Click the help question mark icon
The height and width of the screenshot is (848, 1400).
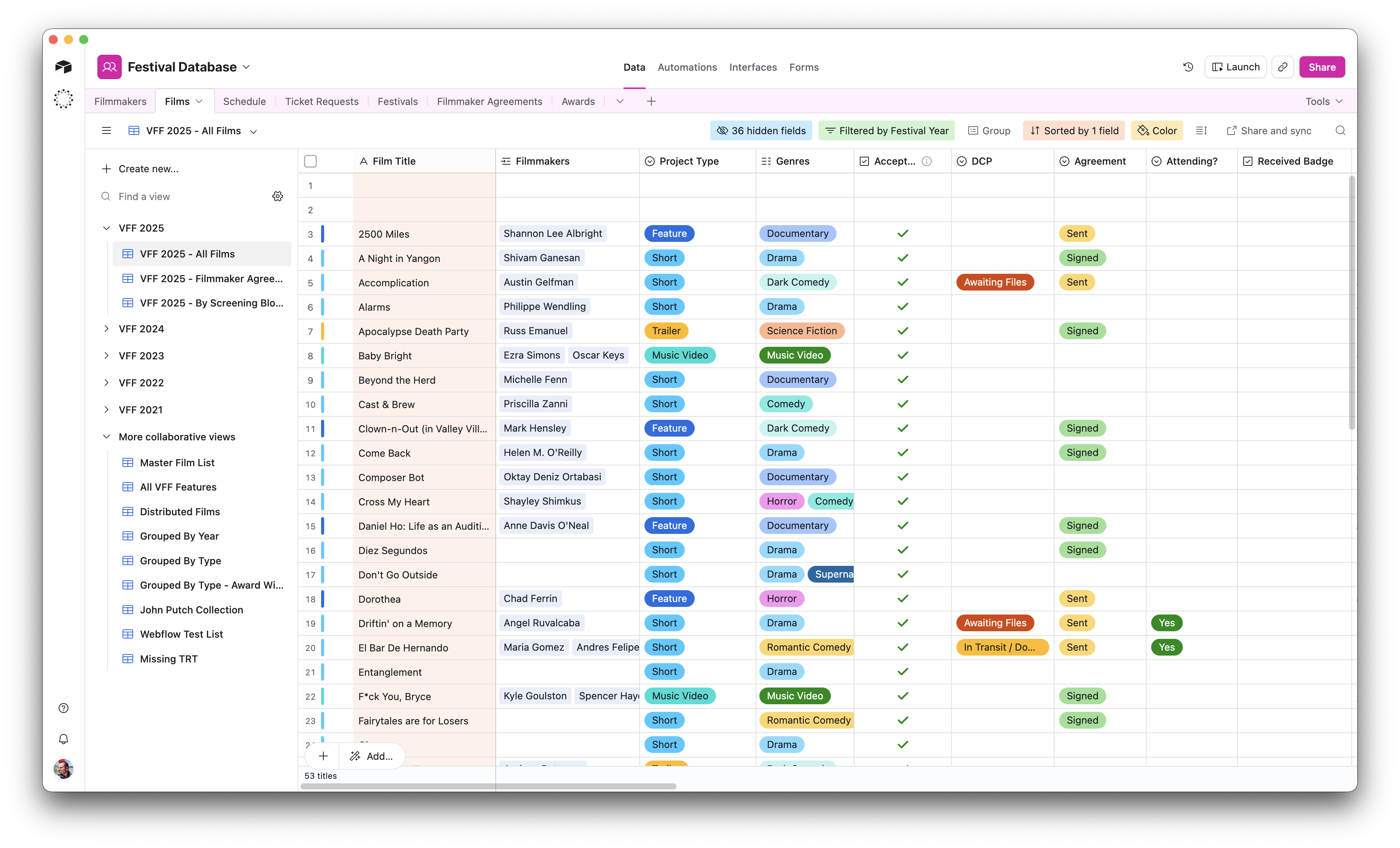click(x=64, y=708)
